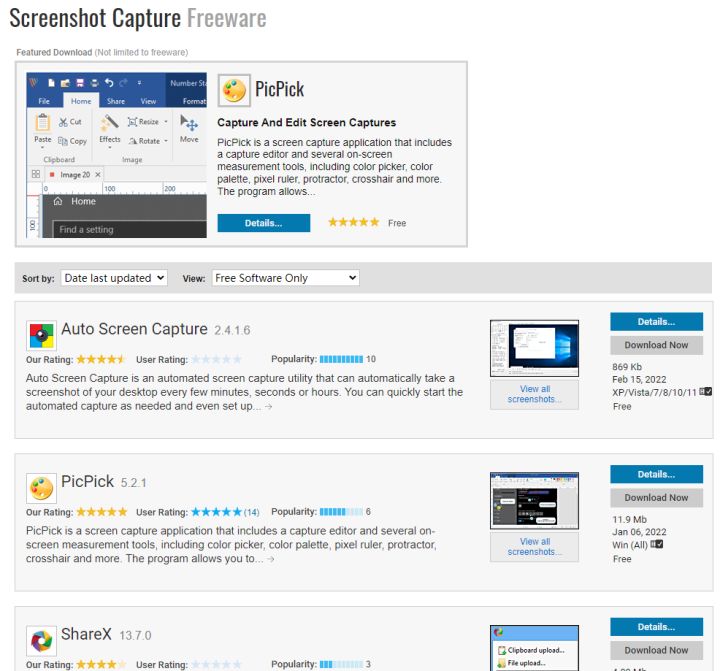Click Auto Screen Capture screenshot thumbnail
Viewport: 720px width, 671px height.
coord(534,348)
